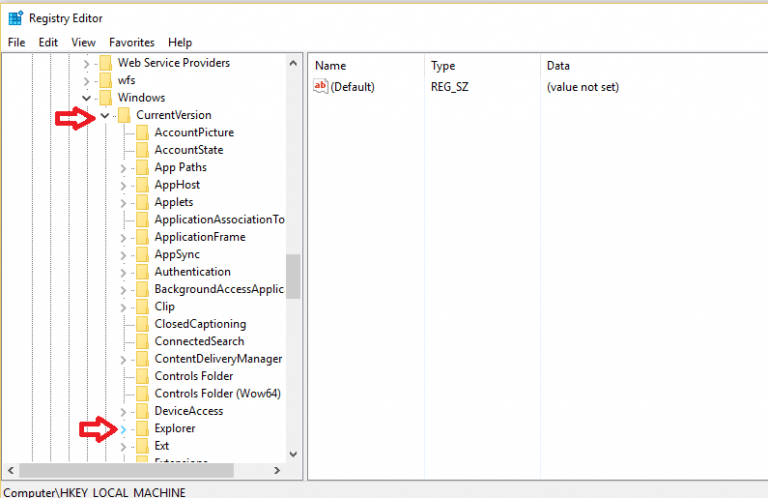Screen dimensions: 768x498
Task: Collapse the CurrentVersion key
Action: [x=105, y=115]
